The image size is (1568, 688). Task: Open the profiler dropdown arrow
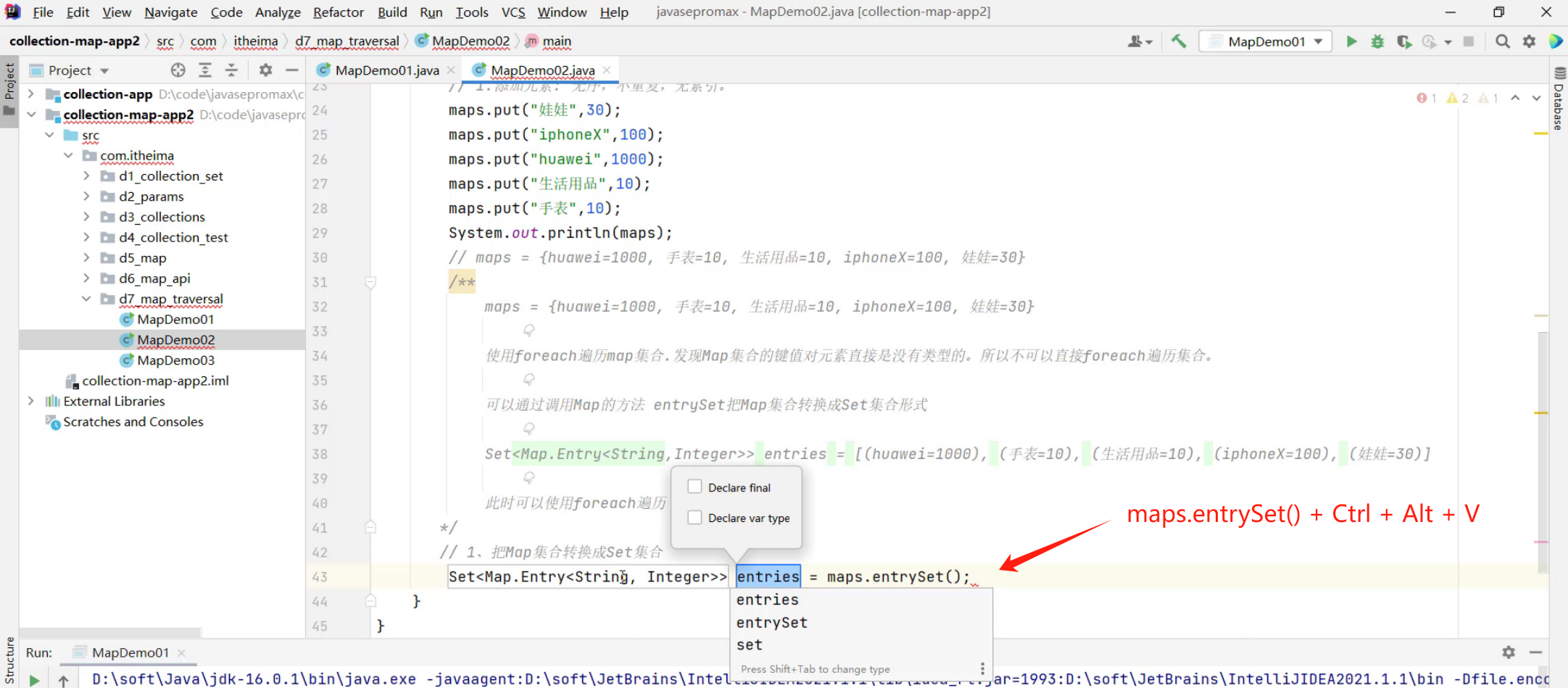[1448, 42]
